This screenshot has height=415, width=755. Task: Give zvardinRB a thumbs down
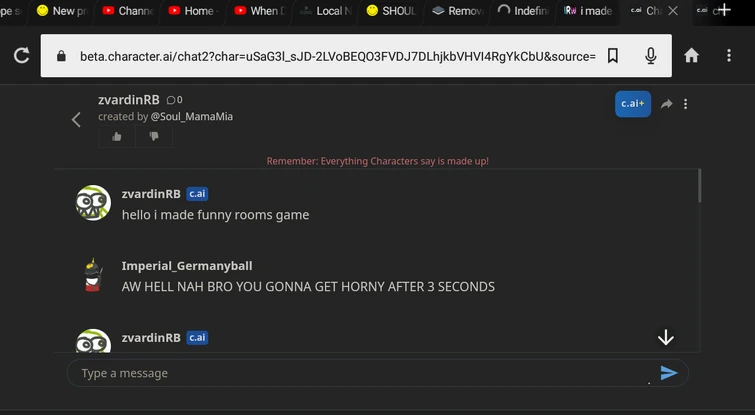click(x=154, y=137)
